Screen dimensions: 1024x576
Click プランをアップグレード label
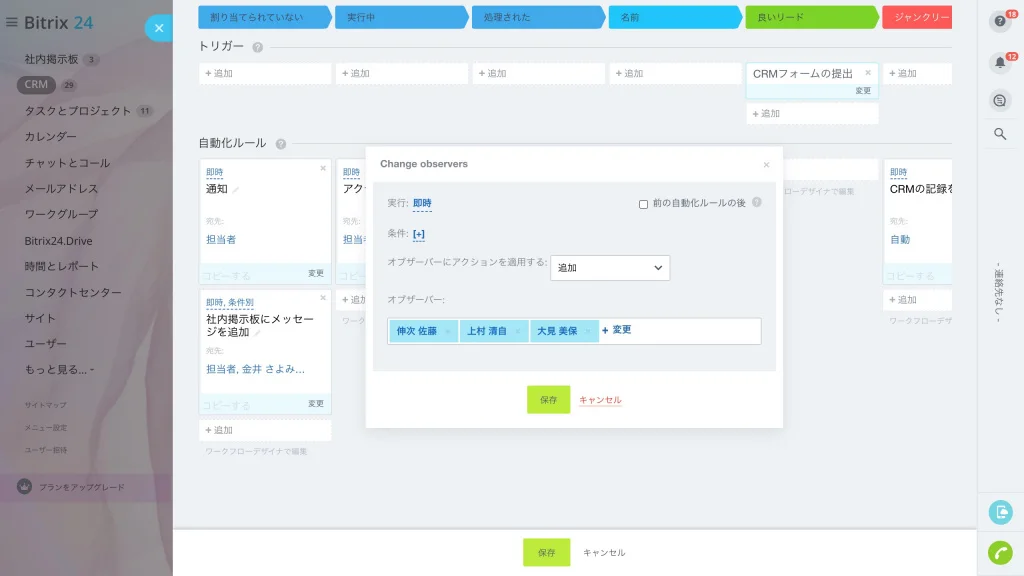pyautogui.click(x=82, y=487)
